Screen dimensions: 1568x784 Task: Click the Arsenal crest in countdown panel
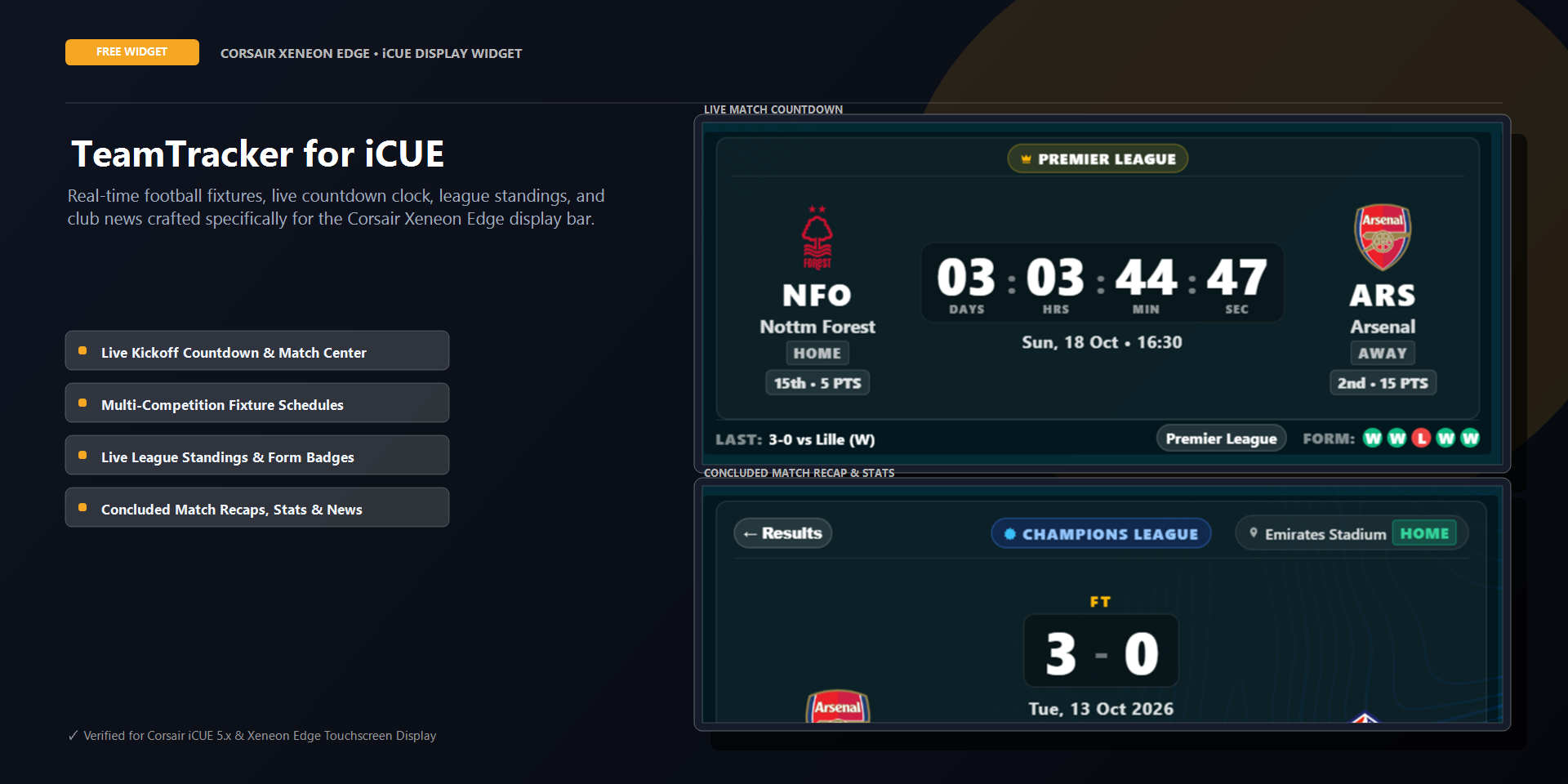1383,237
